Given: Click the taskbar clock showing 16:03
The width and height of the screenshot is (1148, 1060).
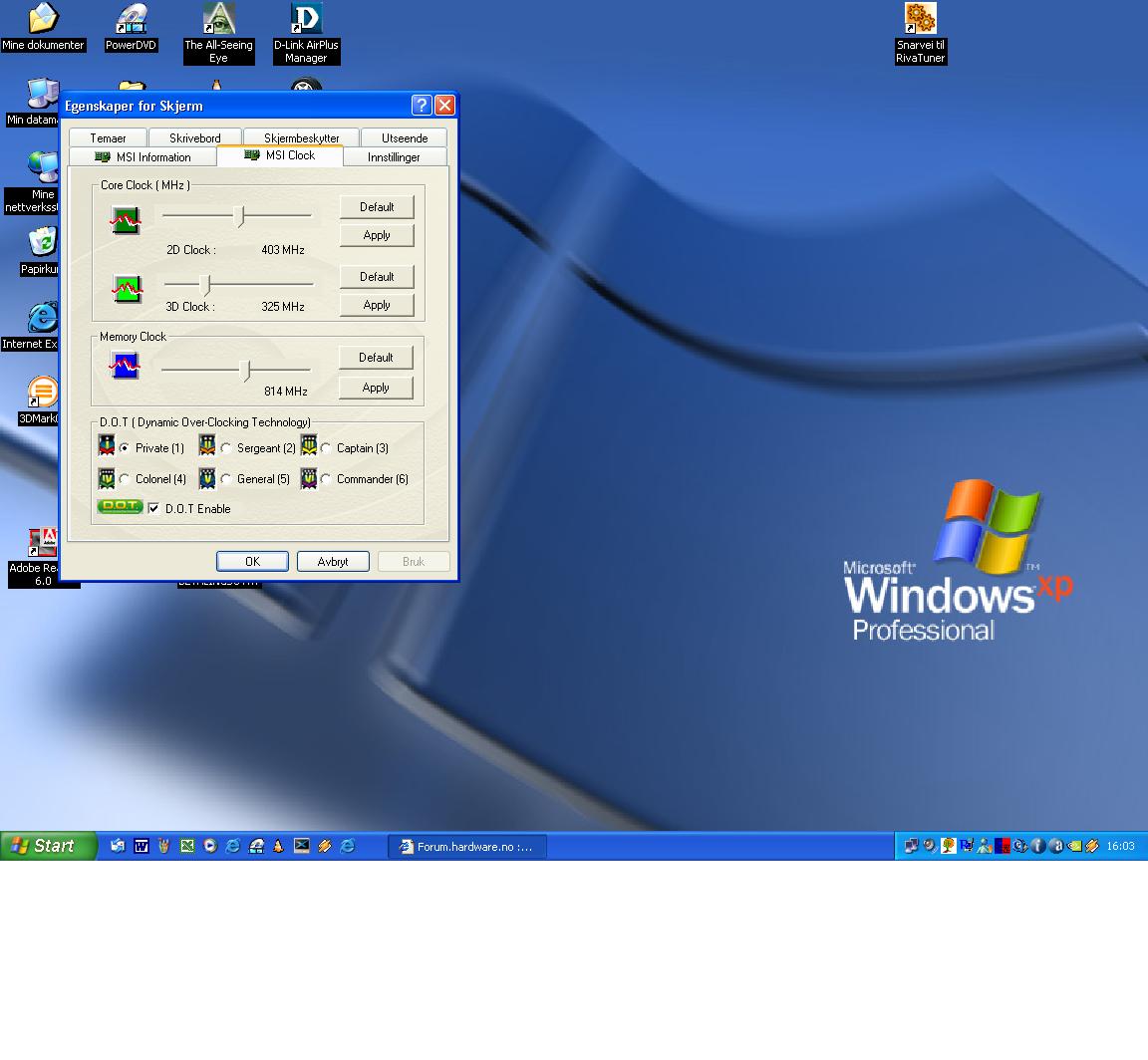Looking at the screenshot, I should (x=1120, y=846).
